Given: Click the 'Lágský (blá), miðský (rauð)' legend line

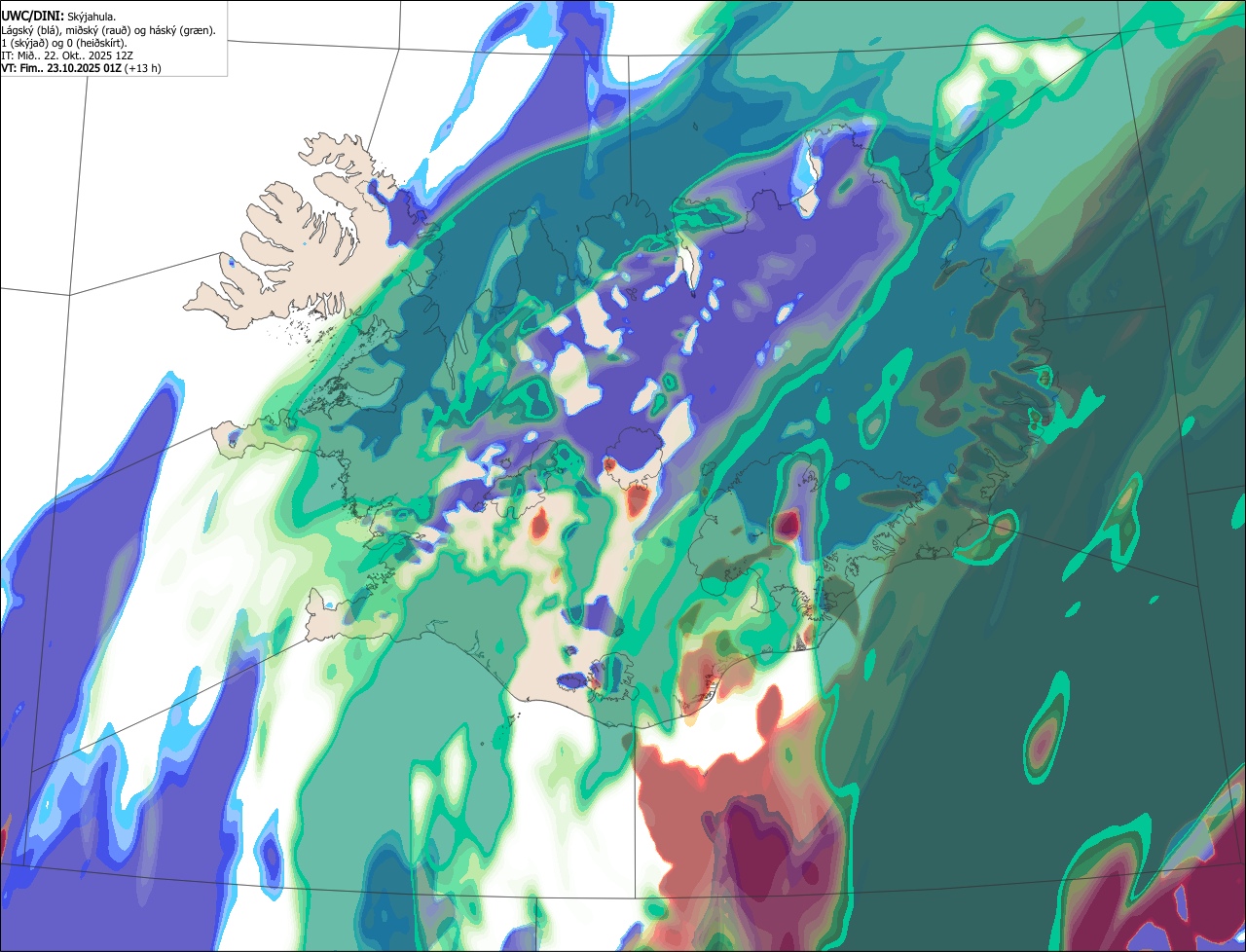Looking at the screenshot, I should (108, 30).
